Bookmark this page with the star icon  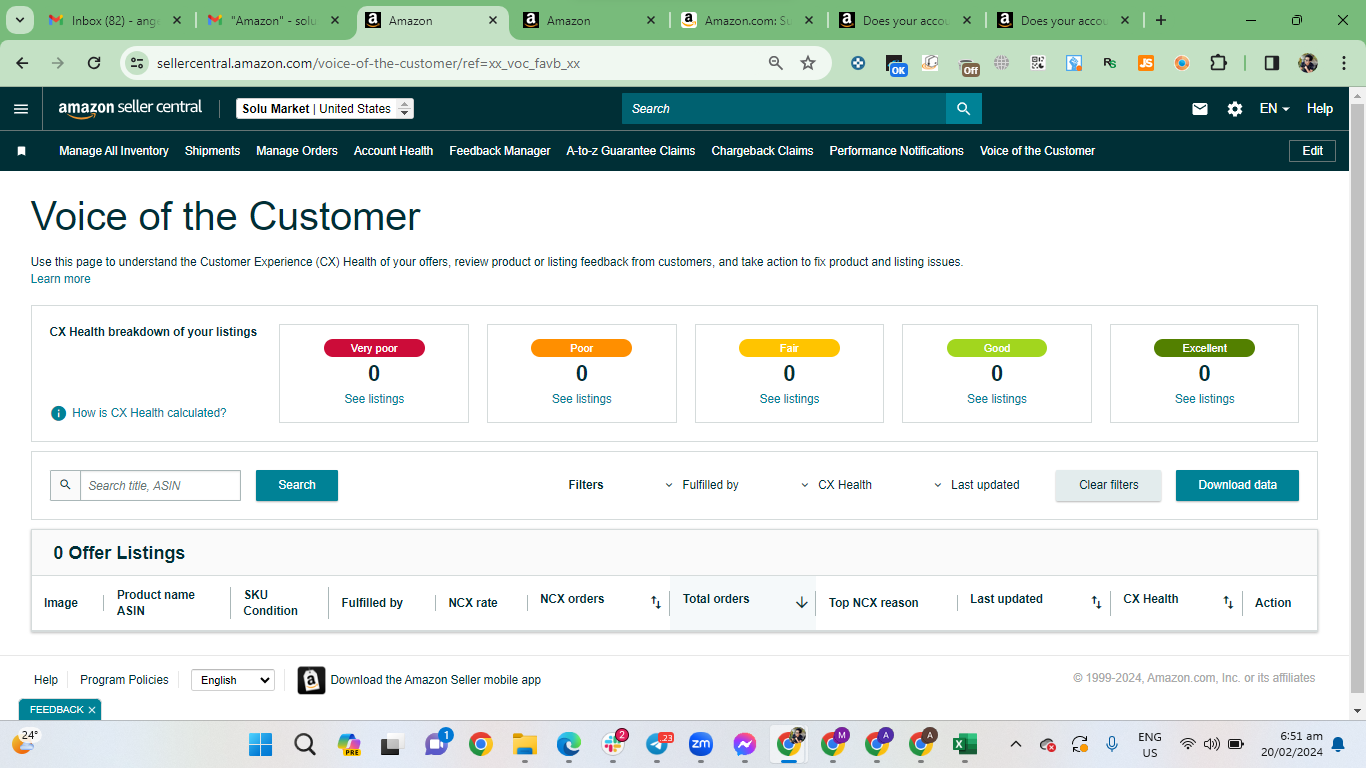pyautogui.click(x=808, y=63)
